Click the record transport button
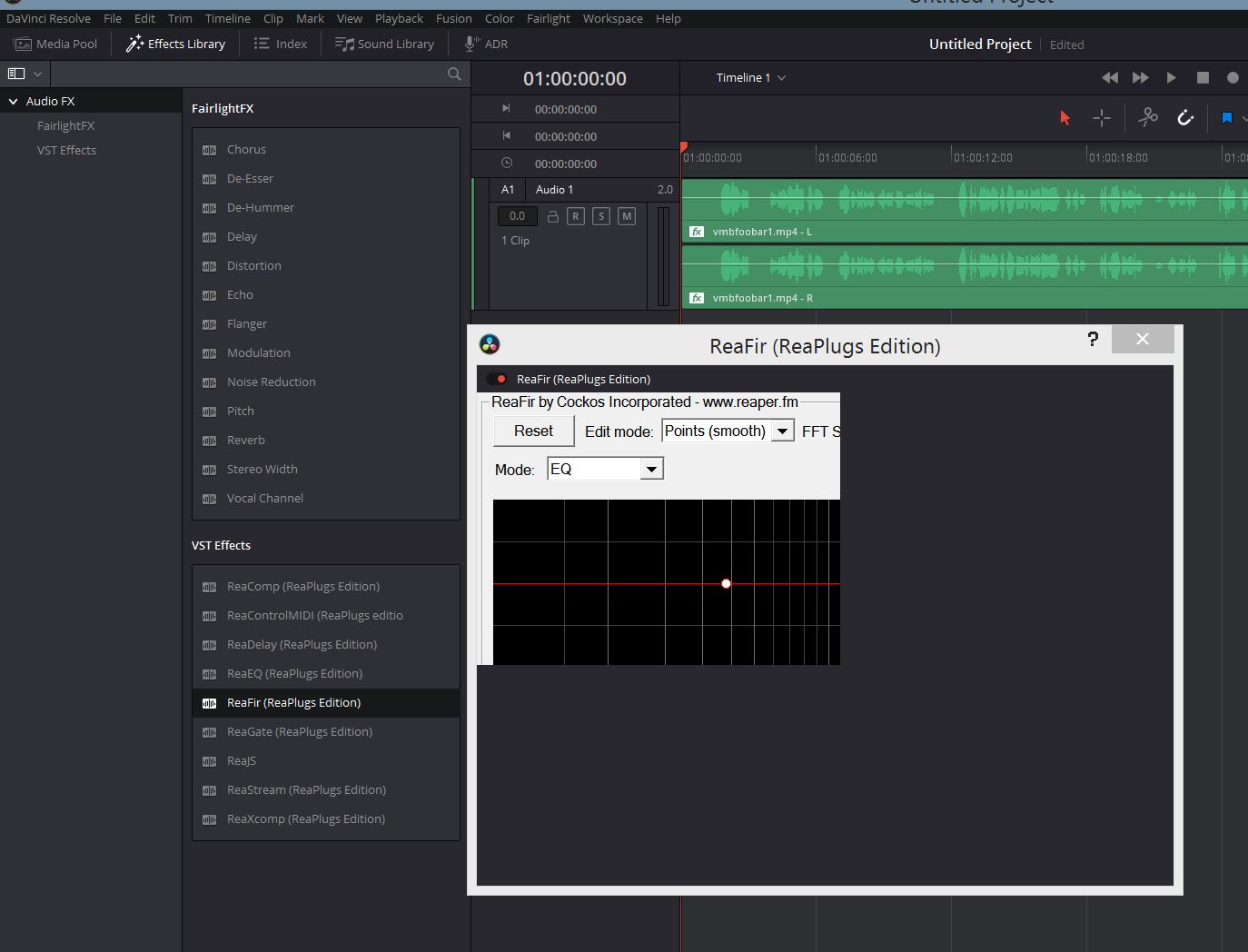This screenshot has height=952, width=1248. click(x=1233, y=78)
